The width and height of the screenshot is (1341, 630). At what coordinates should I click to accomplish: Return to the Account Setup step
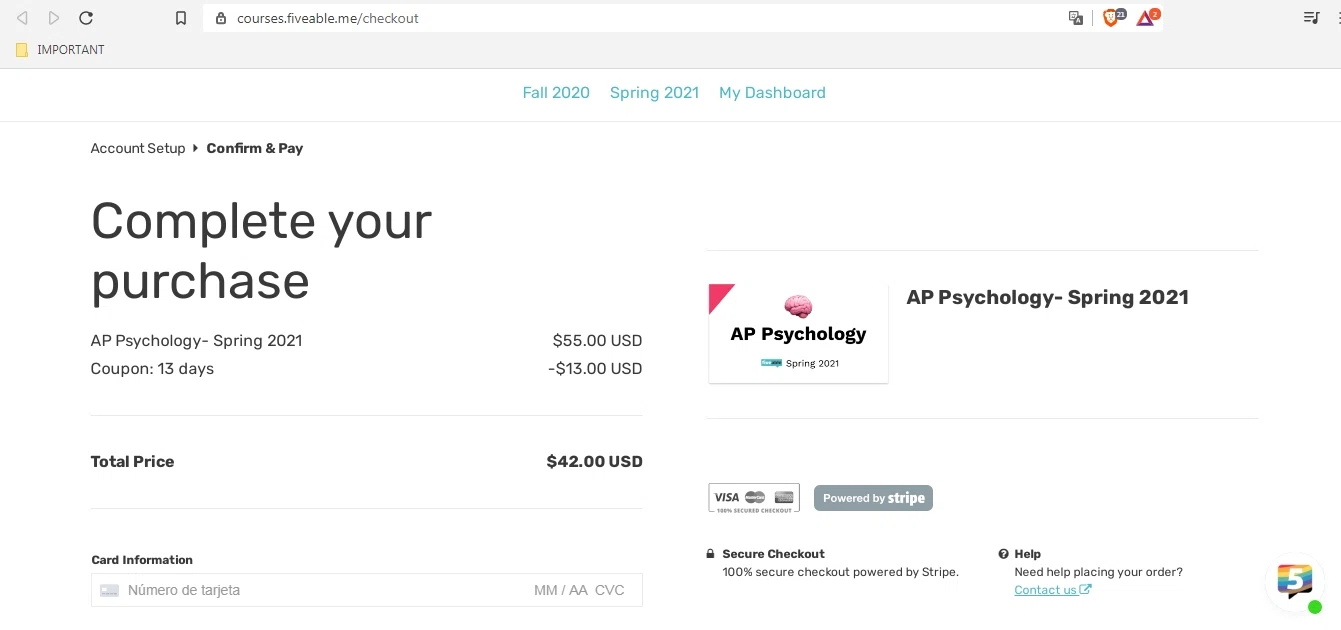click(138, 148)
